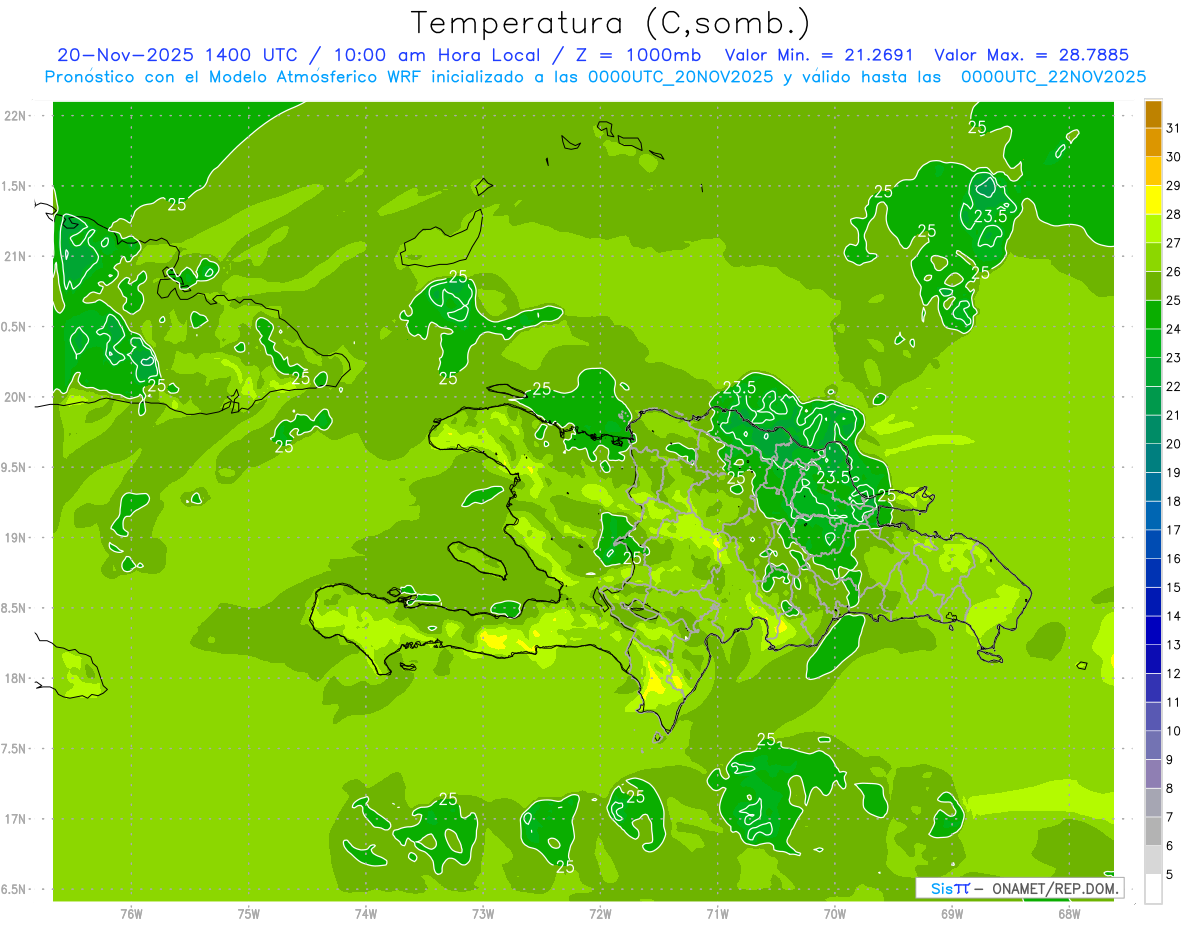
Task: Click the yellow swatch between legend values 28 and 29
Action: [1153, 200]
